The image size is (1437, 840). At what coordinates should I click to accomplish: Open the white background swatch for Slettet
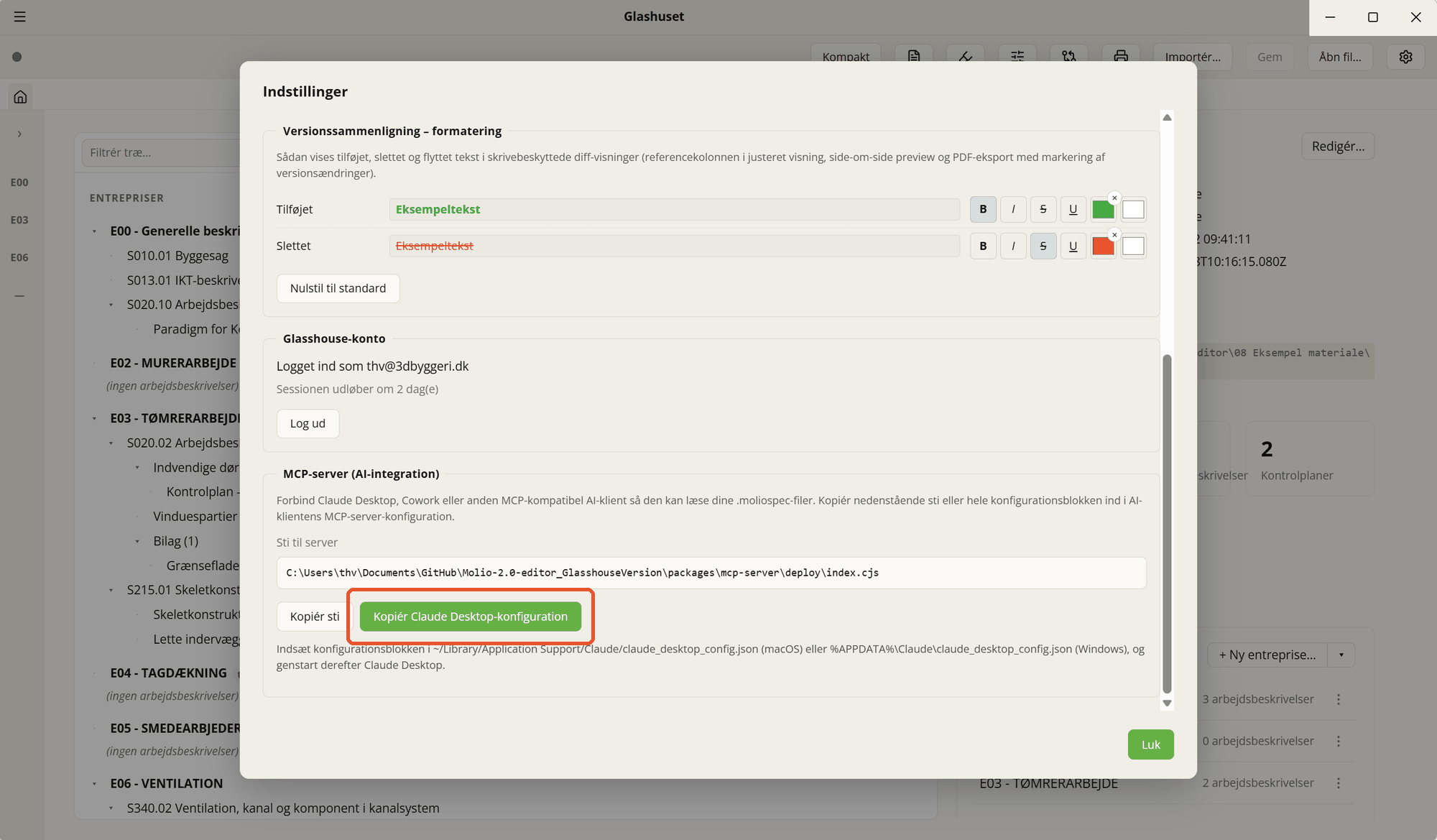click(x=1133, y=246)
